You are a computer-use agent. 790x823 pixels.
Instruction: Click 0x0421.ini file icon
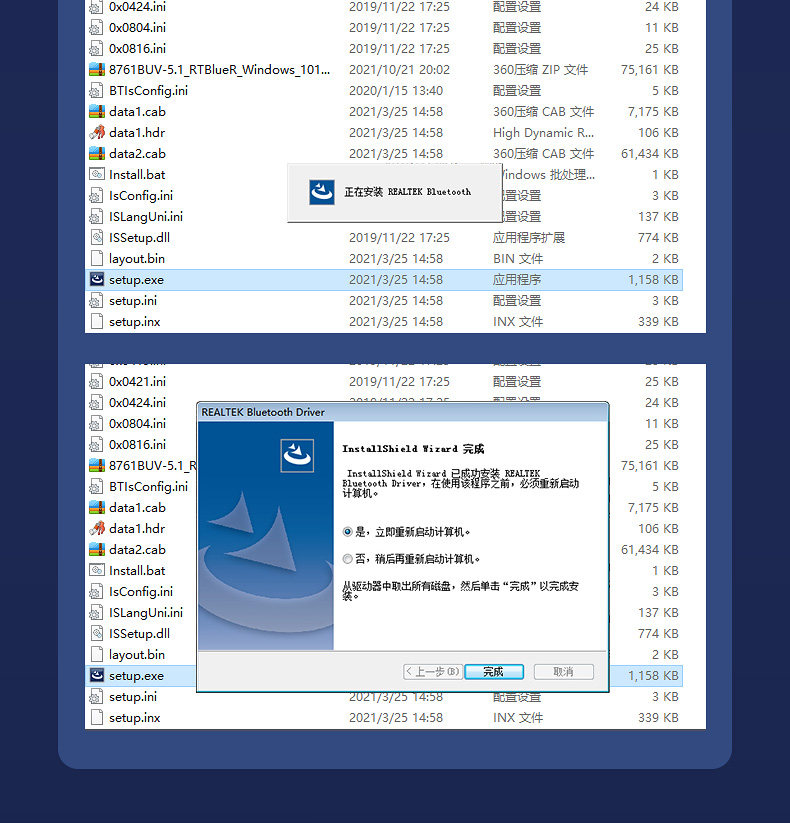pos(96,382)
